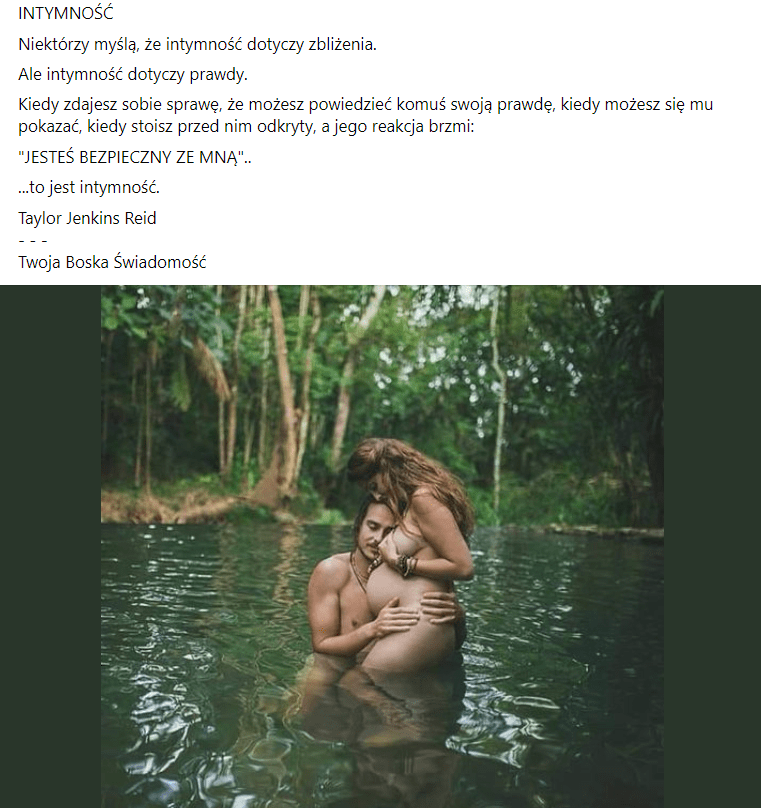
Task: Click the line starting 'Niektórzy myślą'
Action: [197, 44]
